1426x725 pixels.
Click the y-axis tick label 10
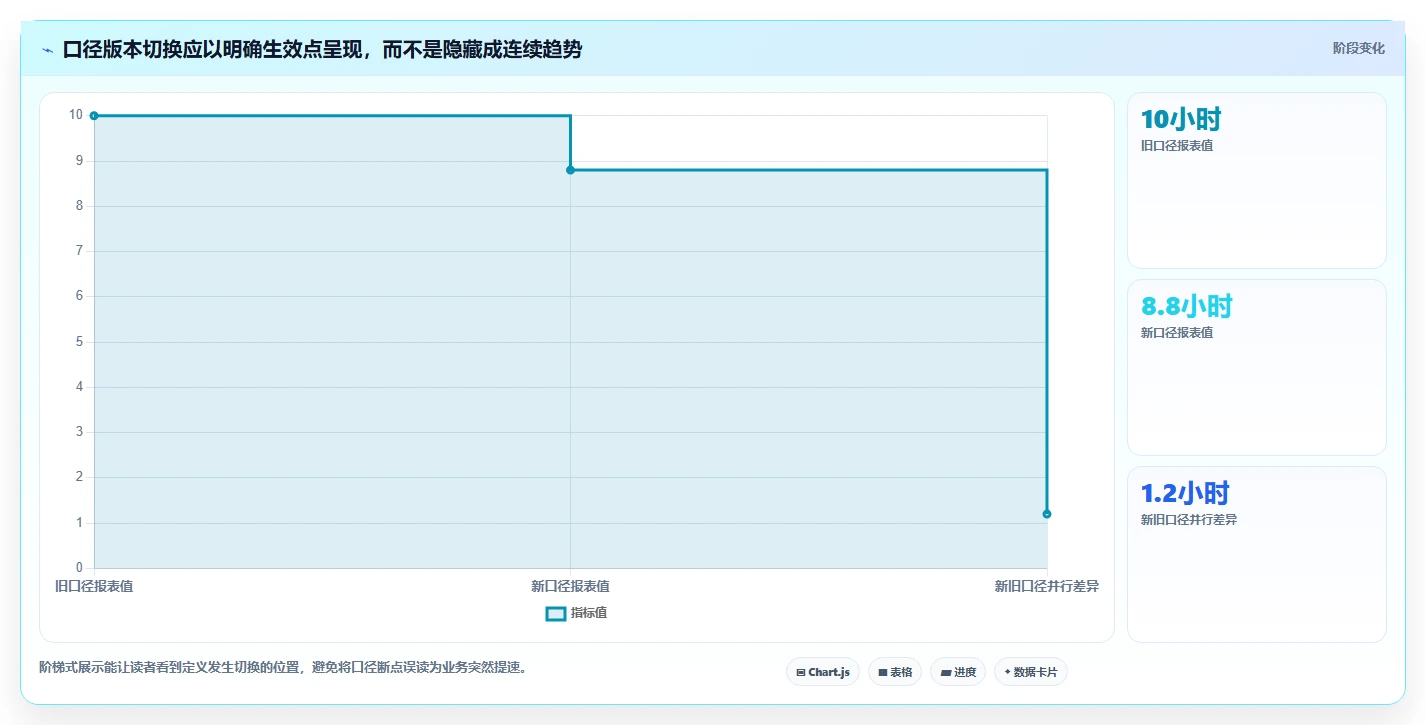click(76, 115)
